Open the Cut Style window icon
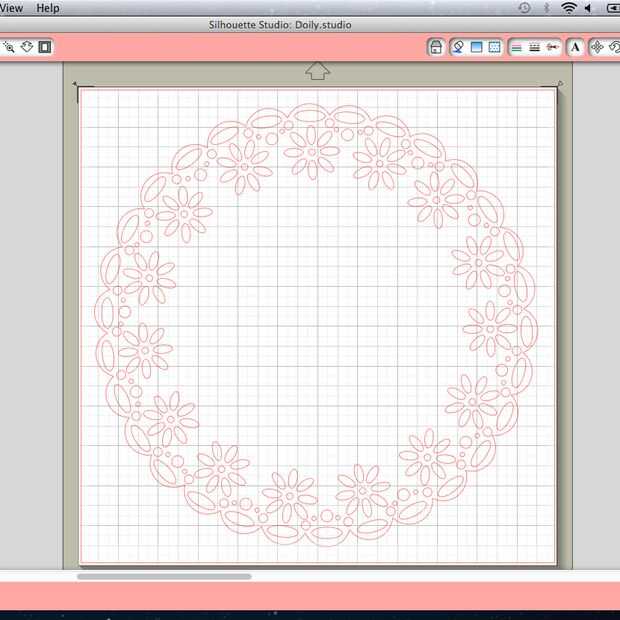This screenshot has height=620, width=620. 552,47
